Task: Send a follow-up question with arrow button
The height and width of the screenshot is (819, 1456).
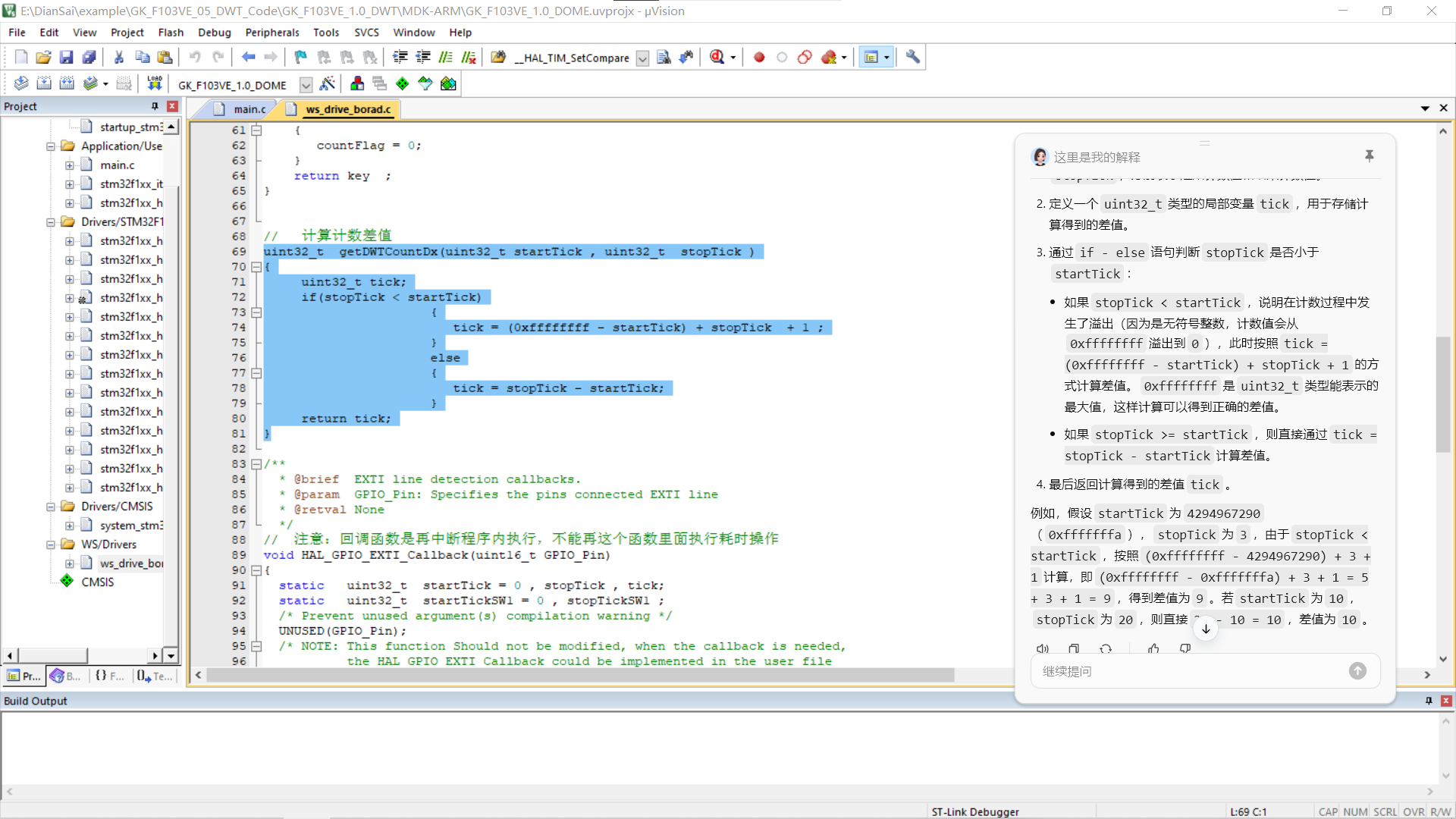Action: tap(1357, 670)
